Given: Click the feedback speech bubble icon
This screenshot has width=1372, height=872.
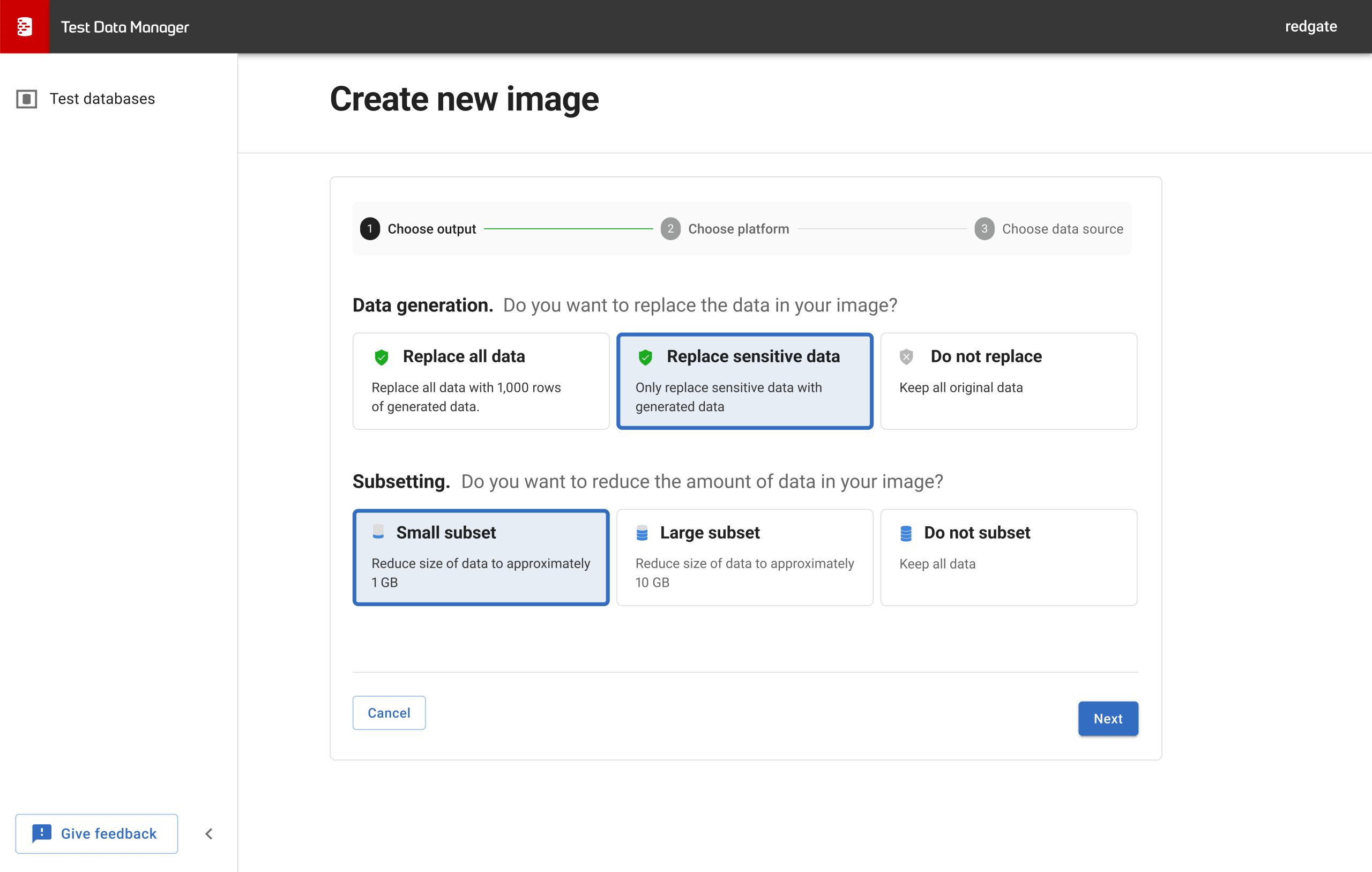Looking at the screenshot, I should point(42,833).
